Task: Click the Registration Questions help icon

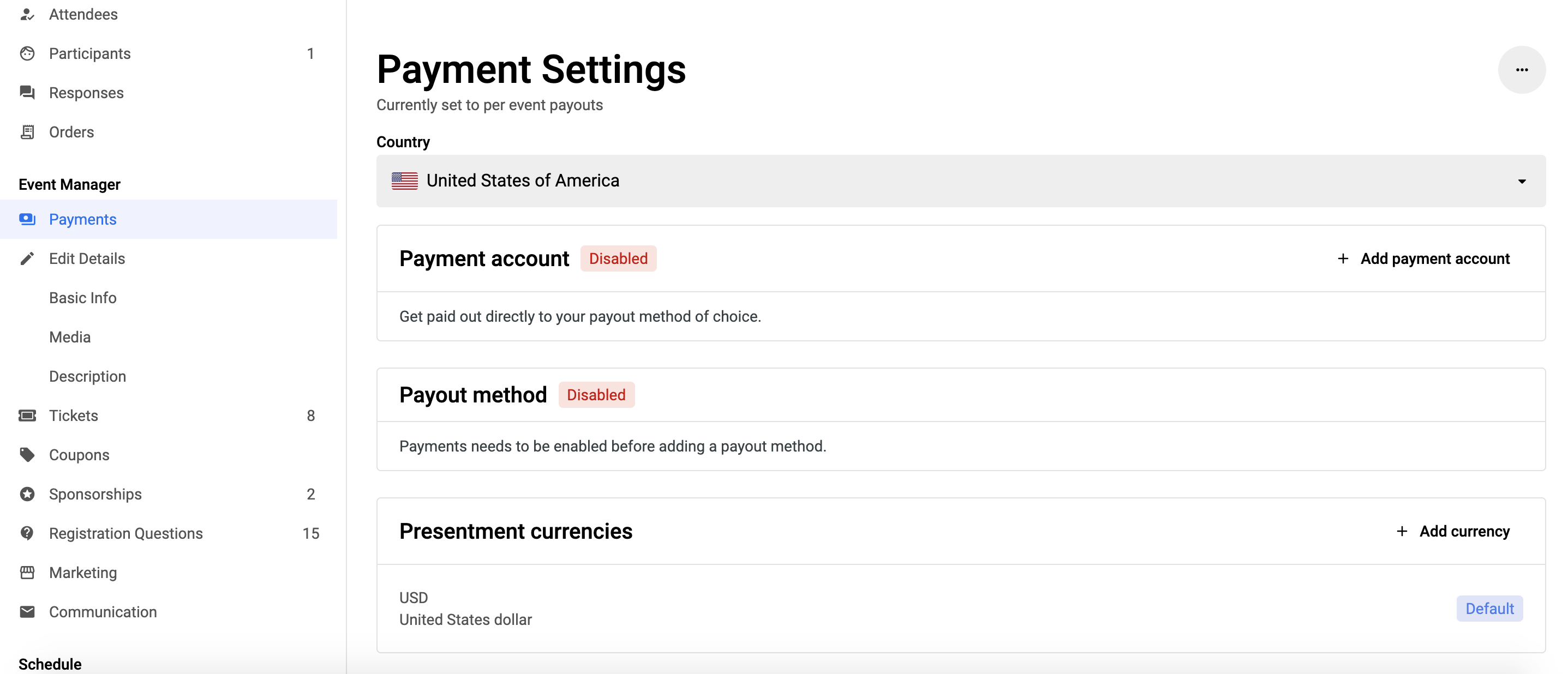Action: pos(27,533)
